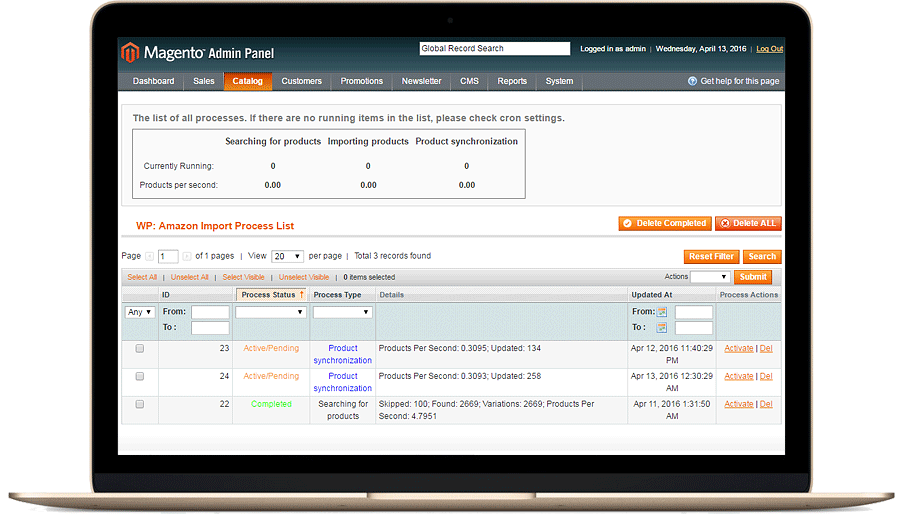
Task: Click the Submit button
Action: (x=753, y=277)
